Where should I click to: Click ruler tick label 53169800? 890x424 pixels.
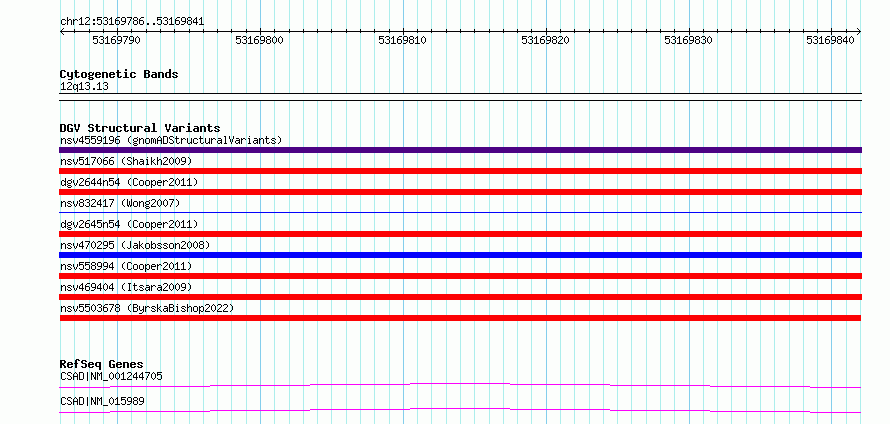[259, 40]
